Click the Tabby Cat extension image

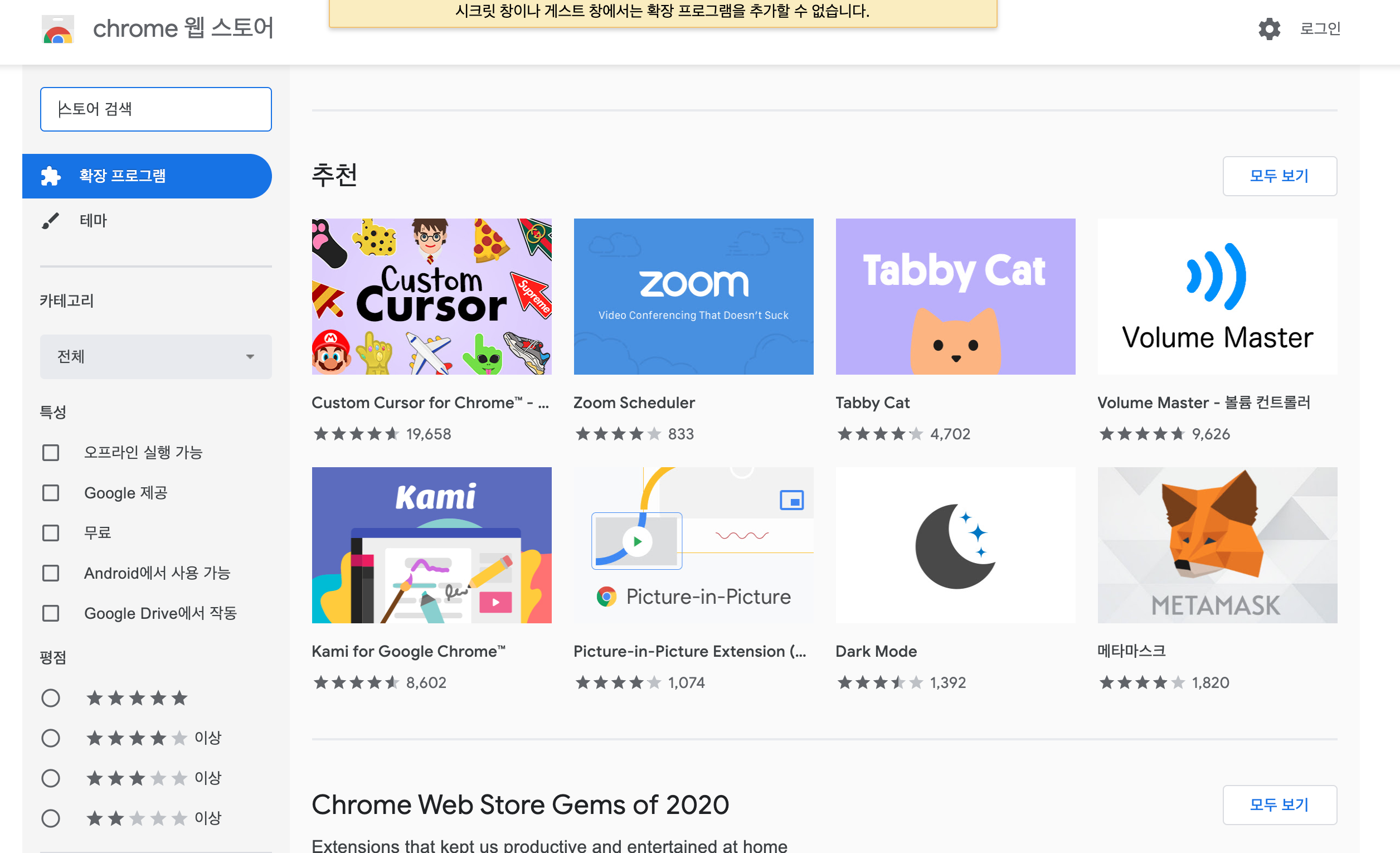[955, 296]
